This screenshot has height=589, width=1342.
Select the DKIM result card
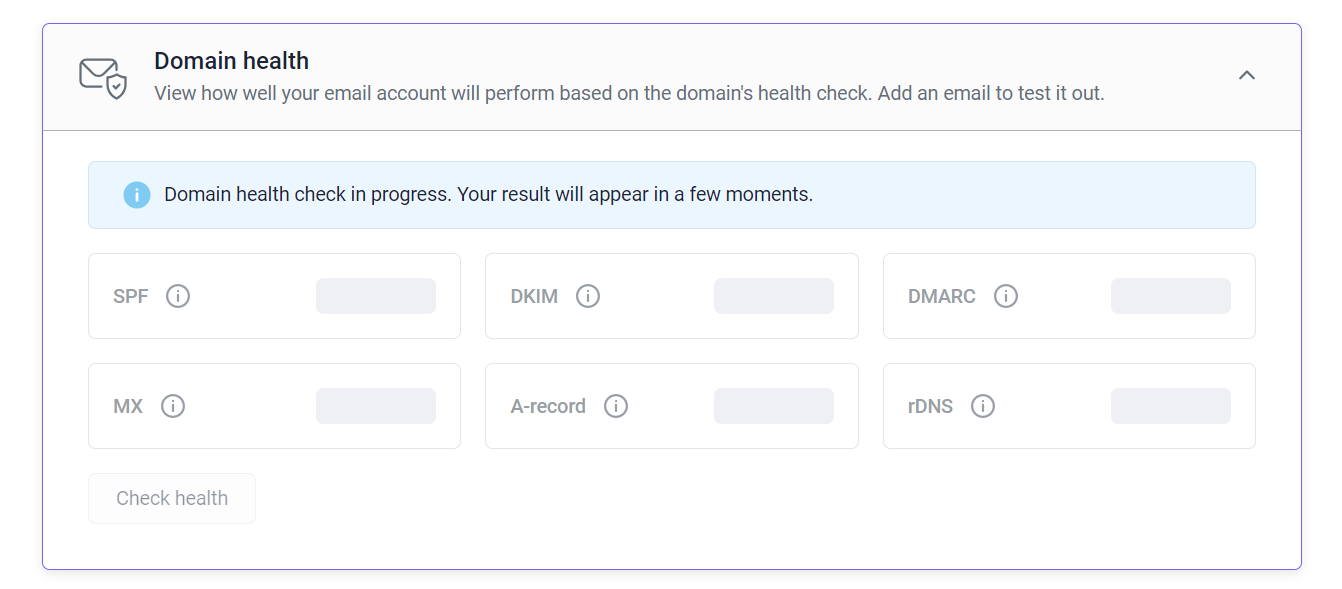point(672,296)
